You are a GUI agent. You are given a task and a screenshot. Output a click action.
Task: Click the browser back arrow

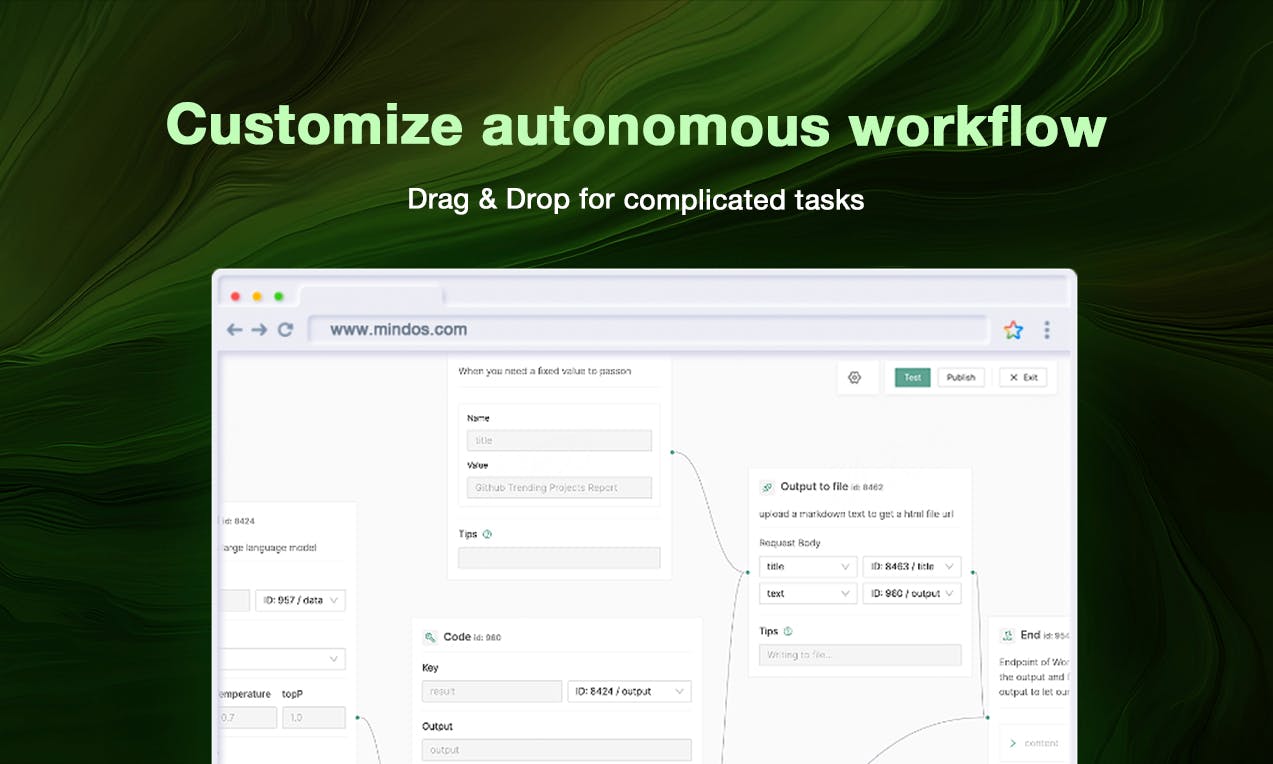pos(235,329)
